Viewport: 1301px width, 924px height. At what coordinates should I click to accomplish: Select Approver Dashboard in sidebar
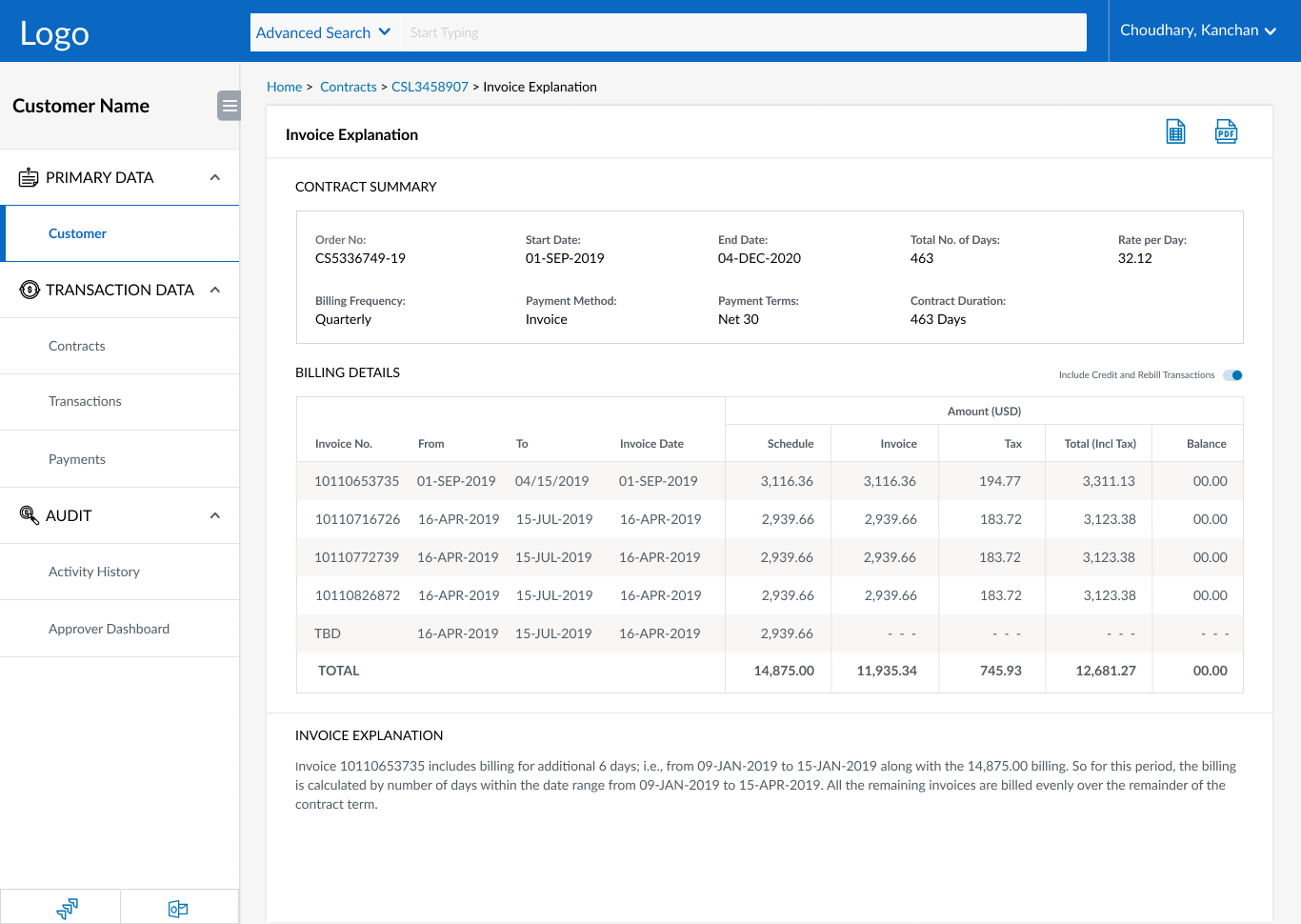[109, 629]
